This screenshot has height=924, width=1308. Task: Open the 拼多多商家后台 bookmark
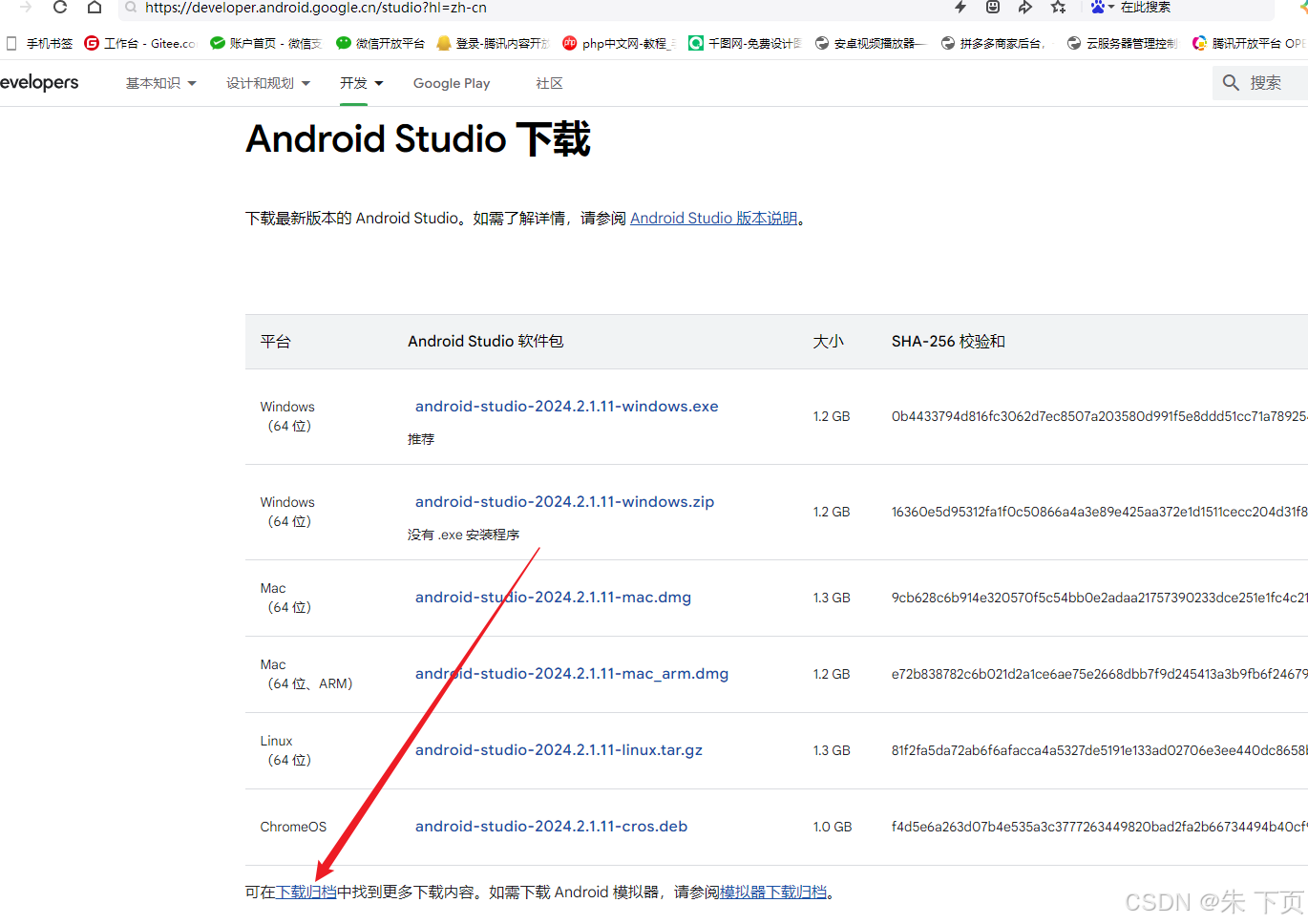click(994, 43)
